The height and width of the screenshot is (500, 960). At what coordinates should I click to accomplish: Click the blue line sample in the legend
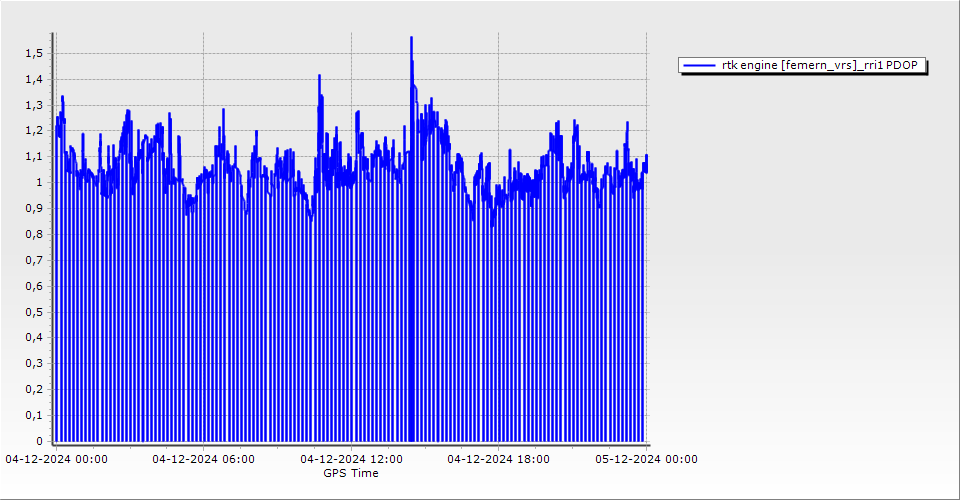point(699,65)
